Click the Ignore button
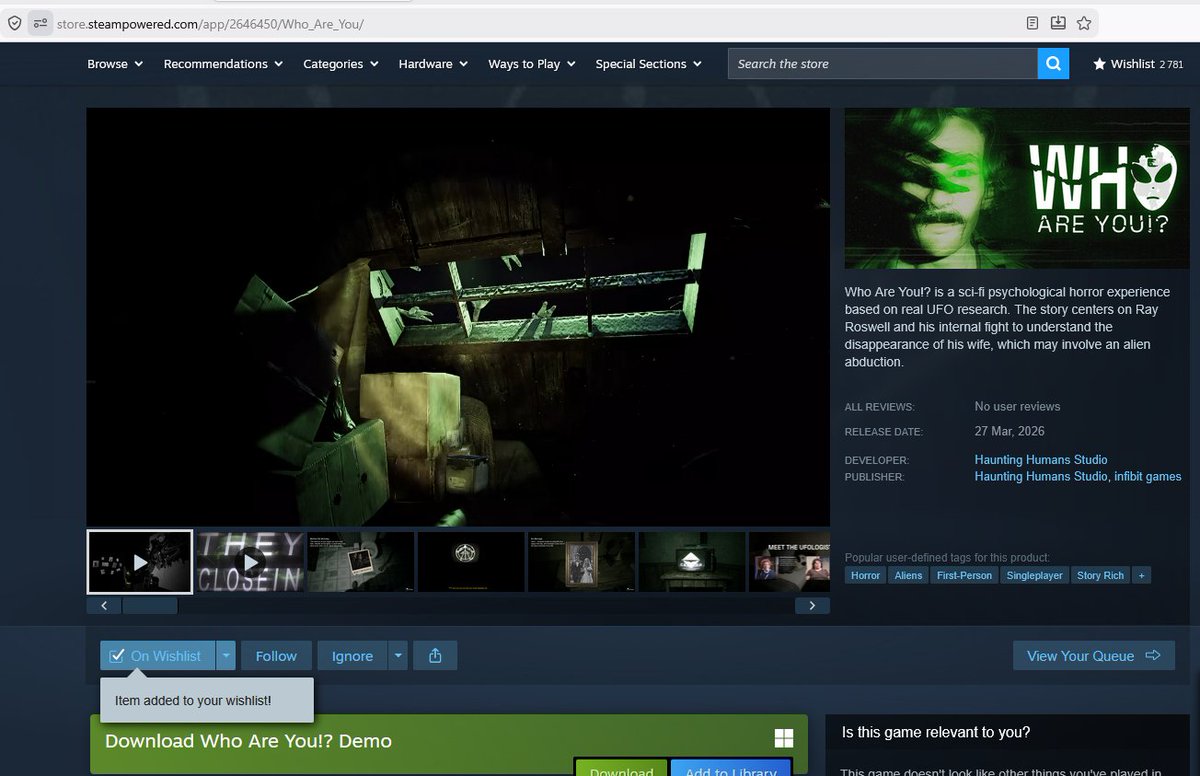Image resolution: width=1200 pixels, height=776 pixels. [x=352, y=656]
